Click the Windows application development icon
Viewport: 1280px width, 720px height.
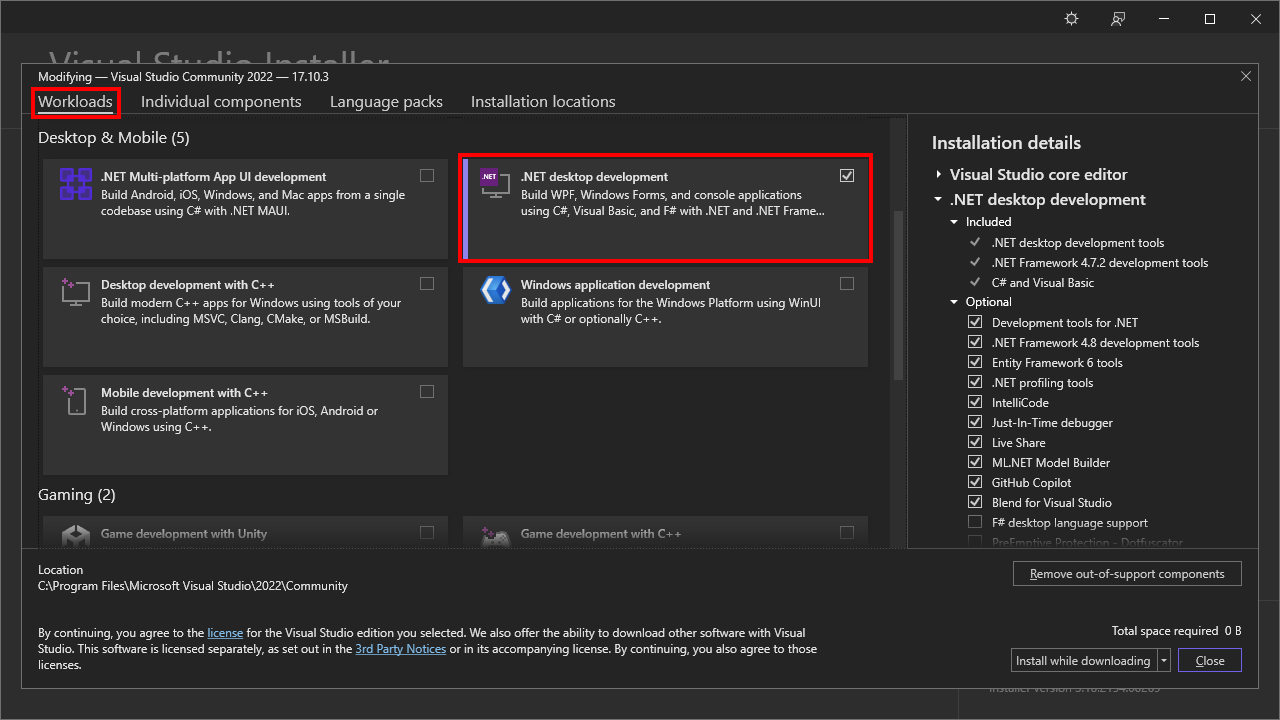click(496, 291)
